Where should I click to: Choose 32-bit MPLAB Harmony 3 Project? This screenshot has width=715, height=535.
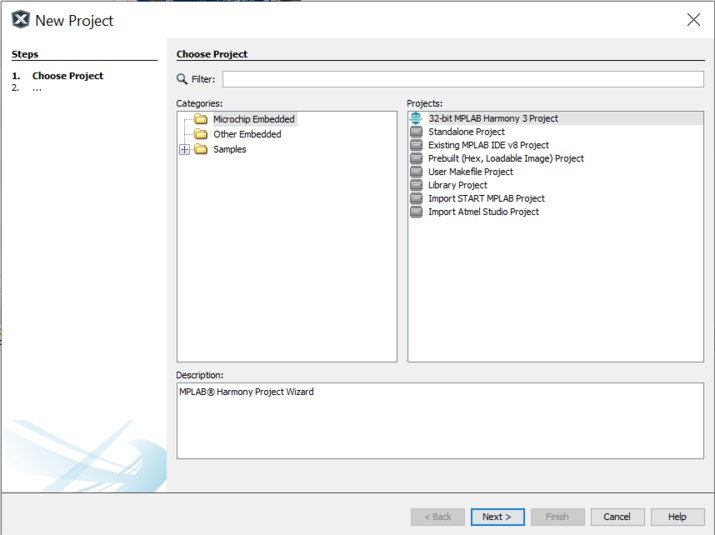coord(493,119)
